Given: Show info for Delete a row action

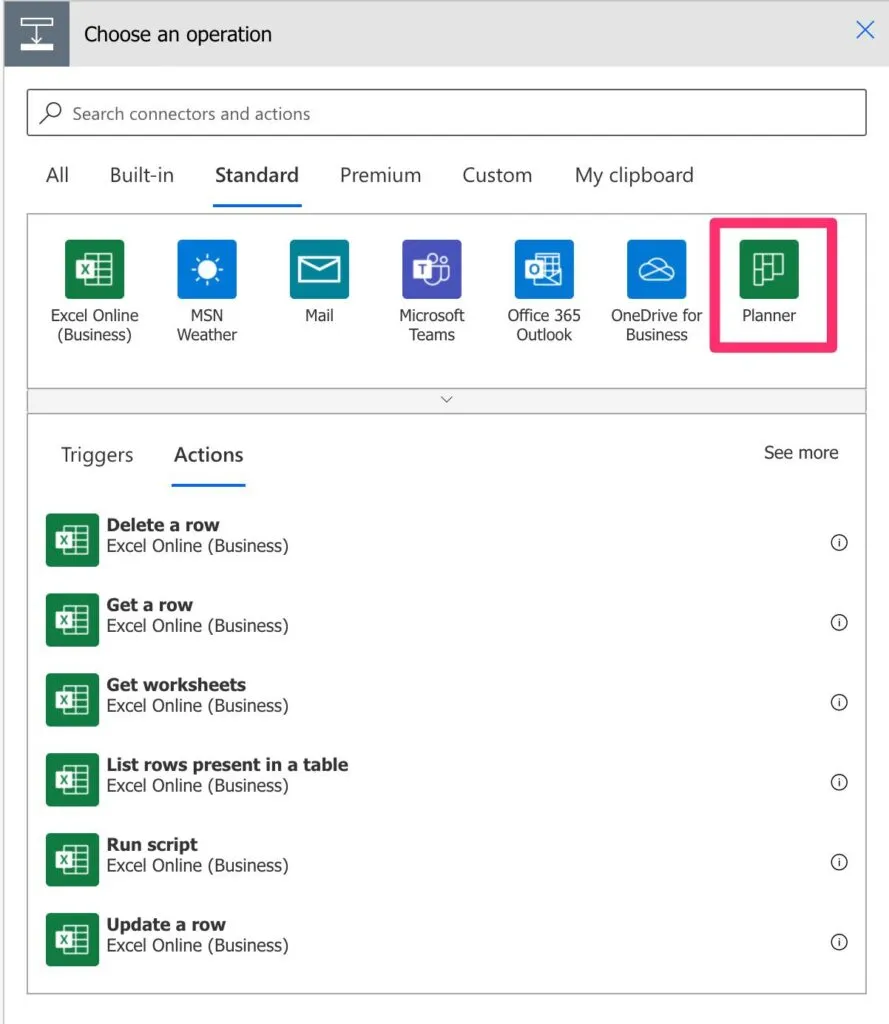Looking at the screenshot, I should [839, 542].
